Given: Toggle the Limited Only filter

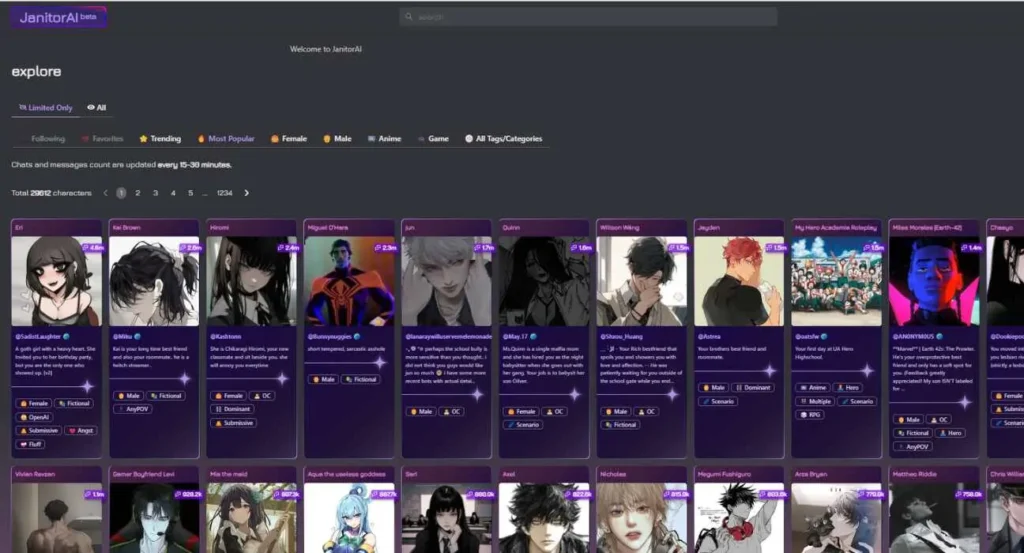Looking at the screenshot, I should (x=46, y=108).
